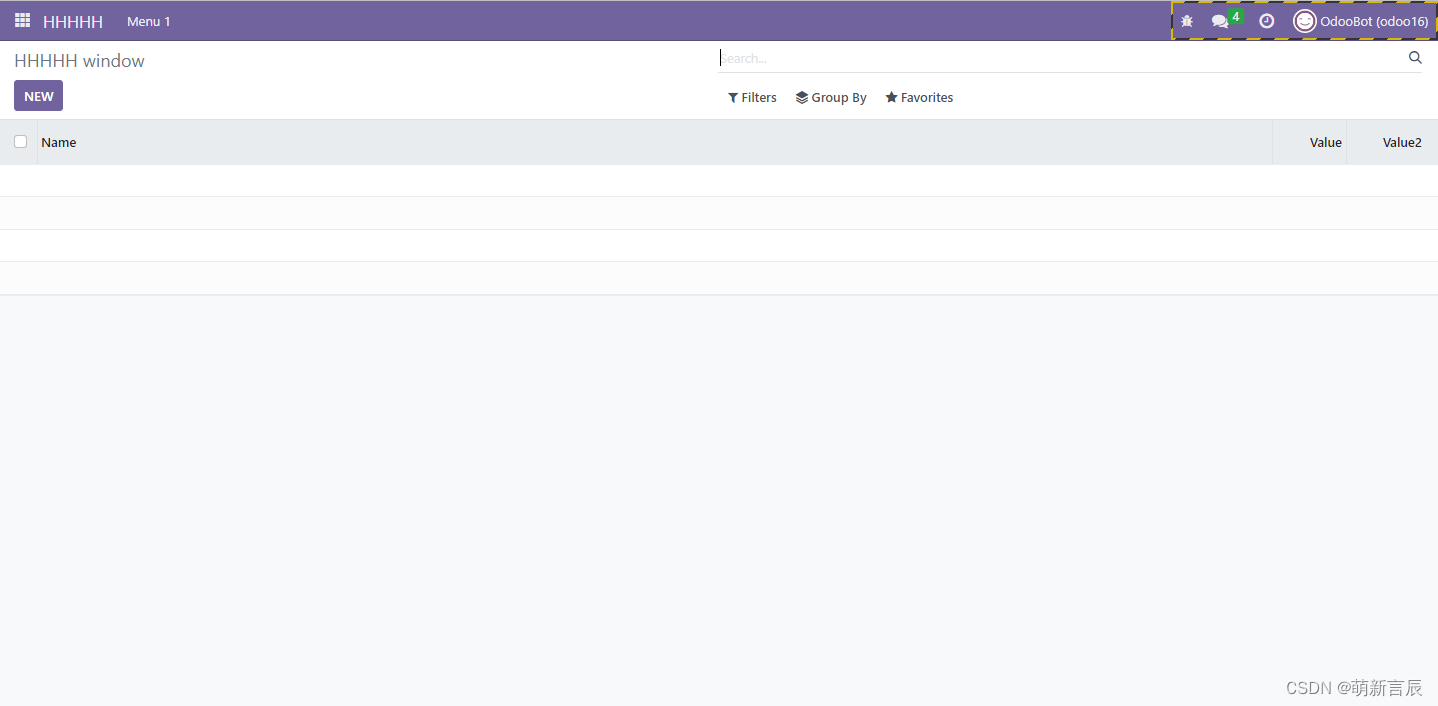Click the HHHHH app title
The image size is (1438, 706).
[73, 20]
